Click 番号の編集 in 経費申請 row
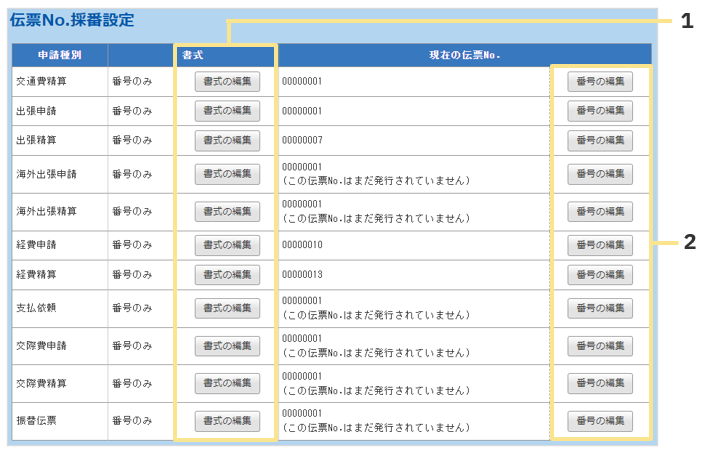Screen dimensions: 705x452 click(600, 245)
